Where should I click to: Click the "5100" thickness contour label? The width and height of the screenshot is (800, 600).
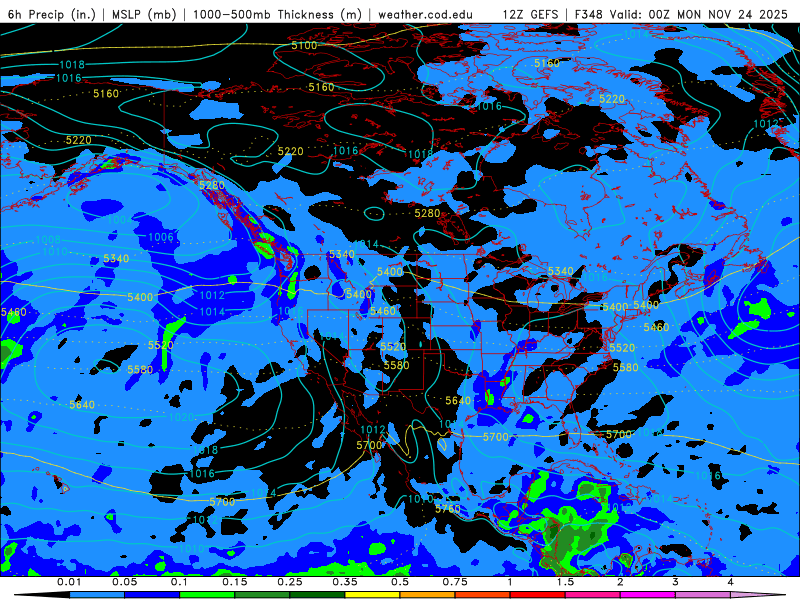[x=304, y=45]
